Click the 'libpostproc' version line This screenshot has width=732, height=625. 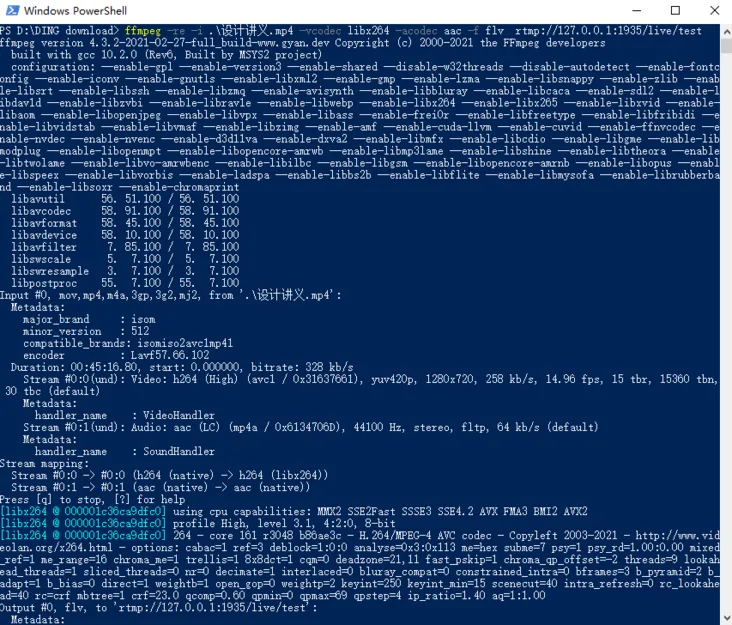(125, 283)
